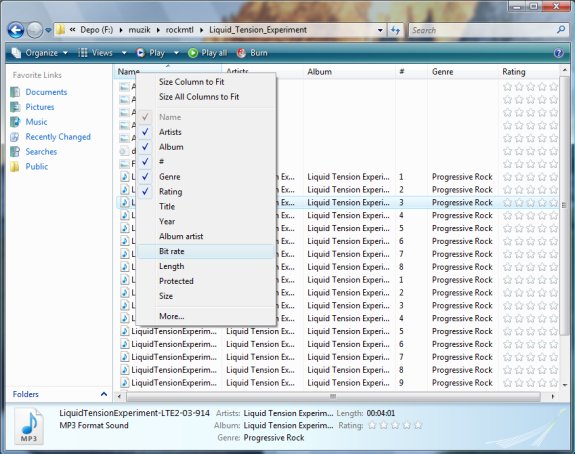Click the search magnifier icon
The width and height of the screenshot is (575, 454).
[x=561, y=30]
